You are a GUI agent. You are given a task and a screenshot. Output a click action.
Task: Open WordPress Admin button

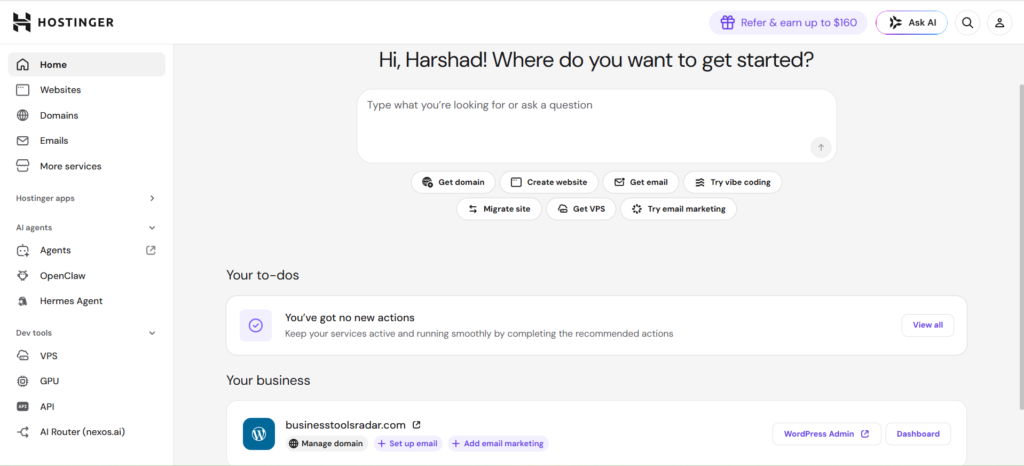[827, 433]
